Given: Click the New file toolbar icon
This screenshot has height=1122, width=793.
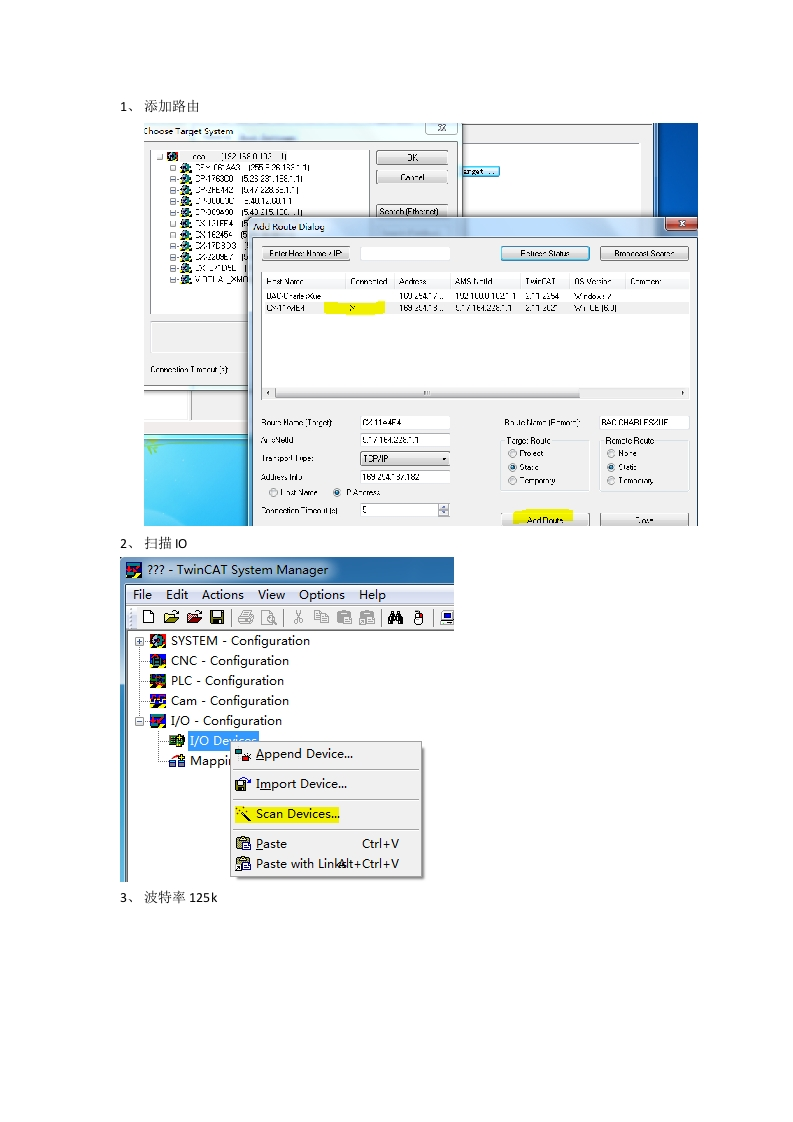Looking at the screenshot, I should click(148, 618).
